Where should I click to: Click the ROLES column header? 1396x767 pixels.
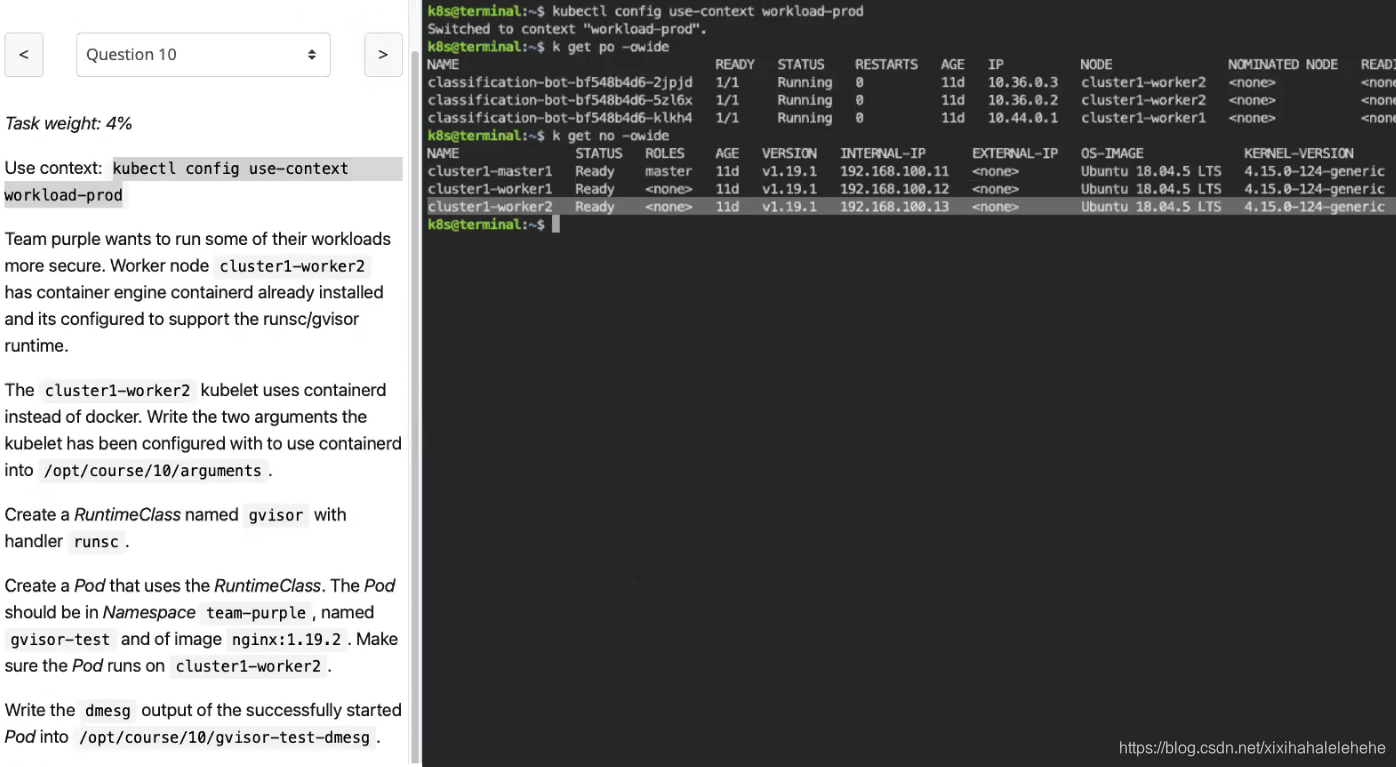665,153
